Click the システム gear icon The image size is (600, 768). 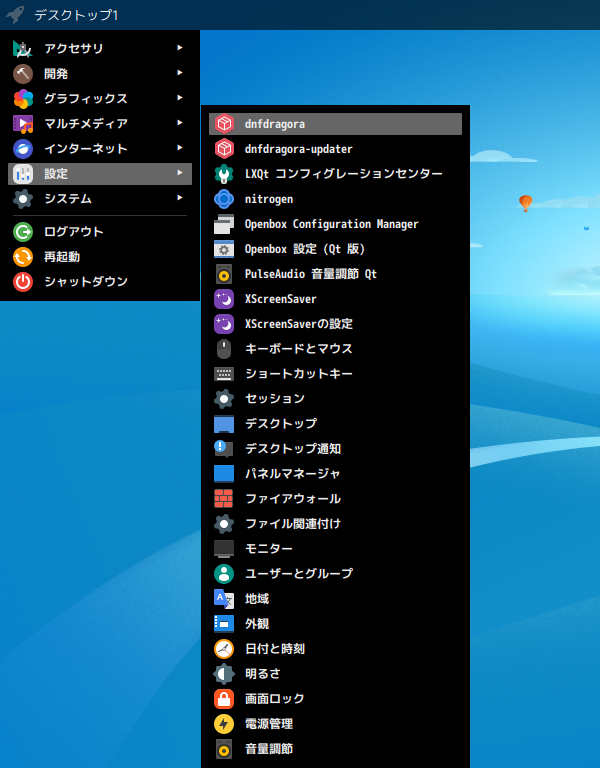pos(23,199)
